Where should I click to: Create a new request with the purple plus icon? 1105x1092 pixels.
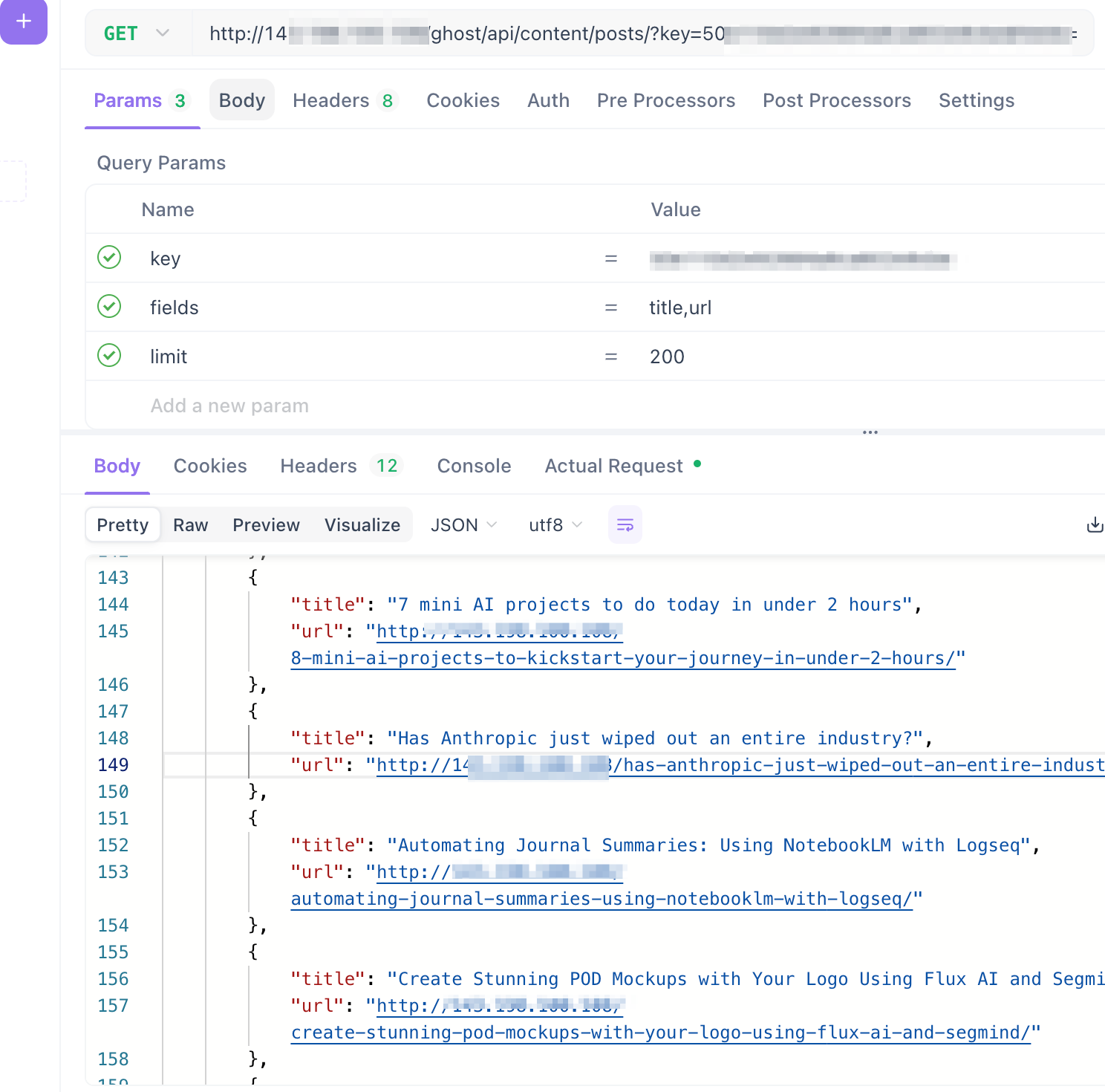coord(24,22)
